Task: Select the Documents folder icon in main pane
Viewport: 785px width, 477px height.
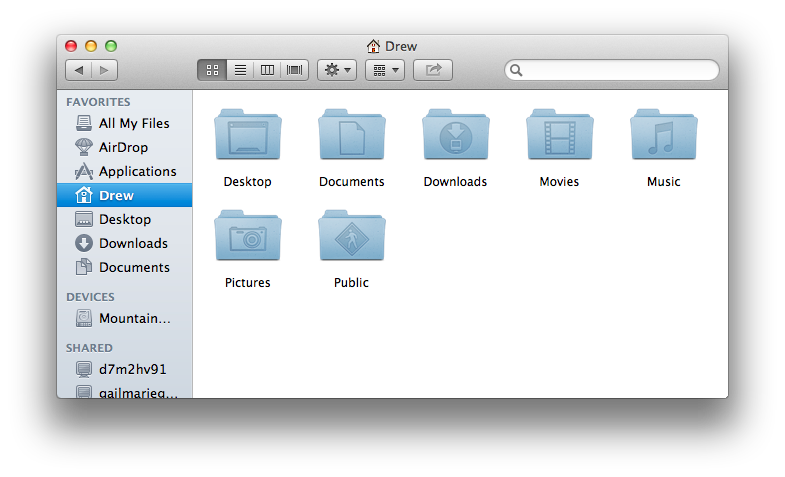Action: coord(352,134)
